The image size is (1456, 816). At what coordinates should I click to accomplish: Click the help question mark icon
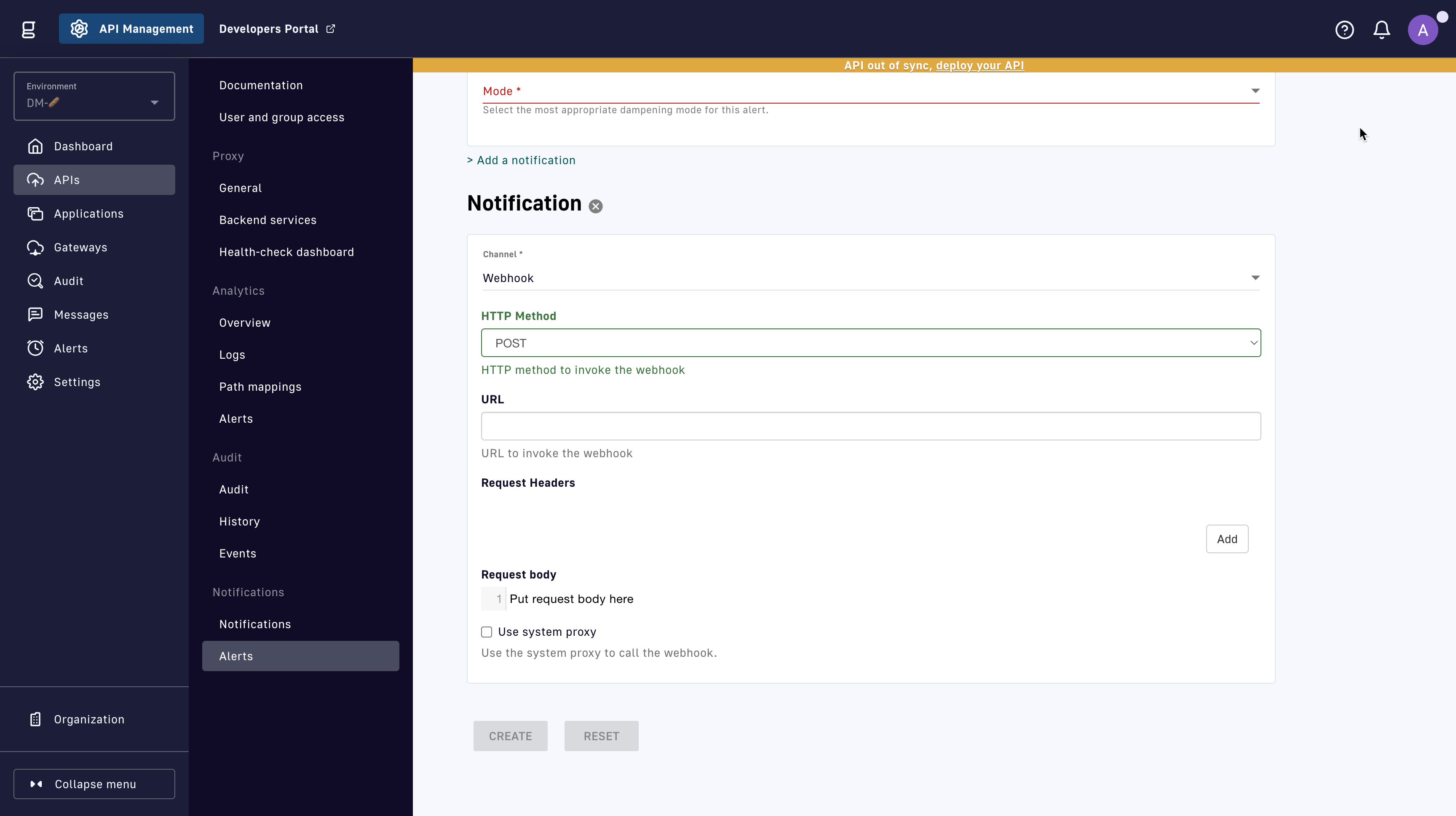[1344, 29]
